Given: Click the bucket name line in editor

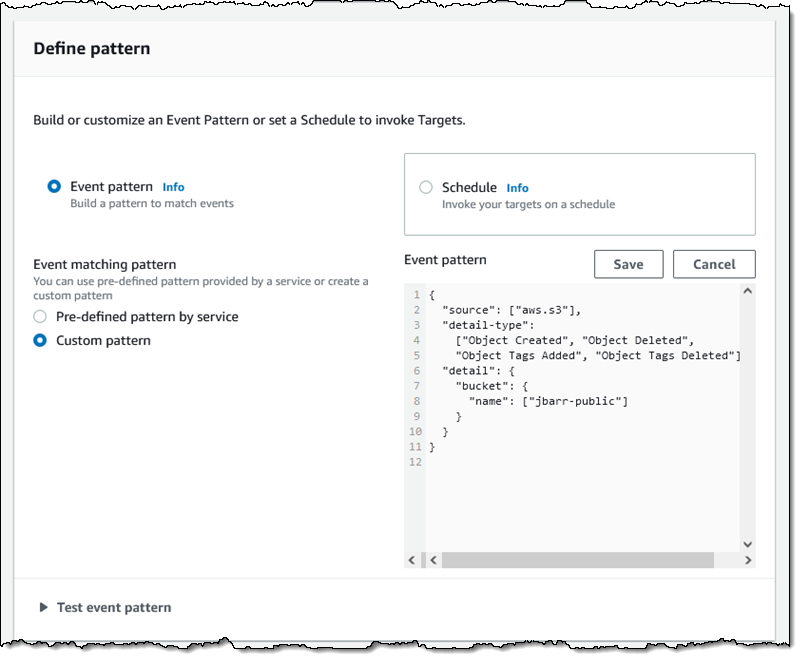Looking at the screenshot, I should (x=549, y=401).
